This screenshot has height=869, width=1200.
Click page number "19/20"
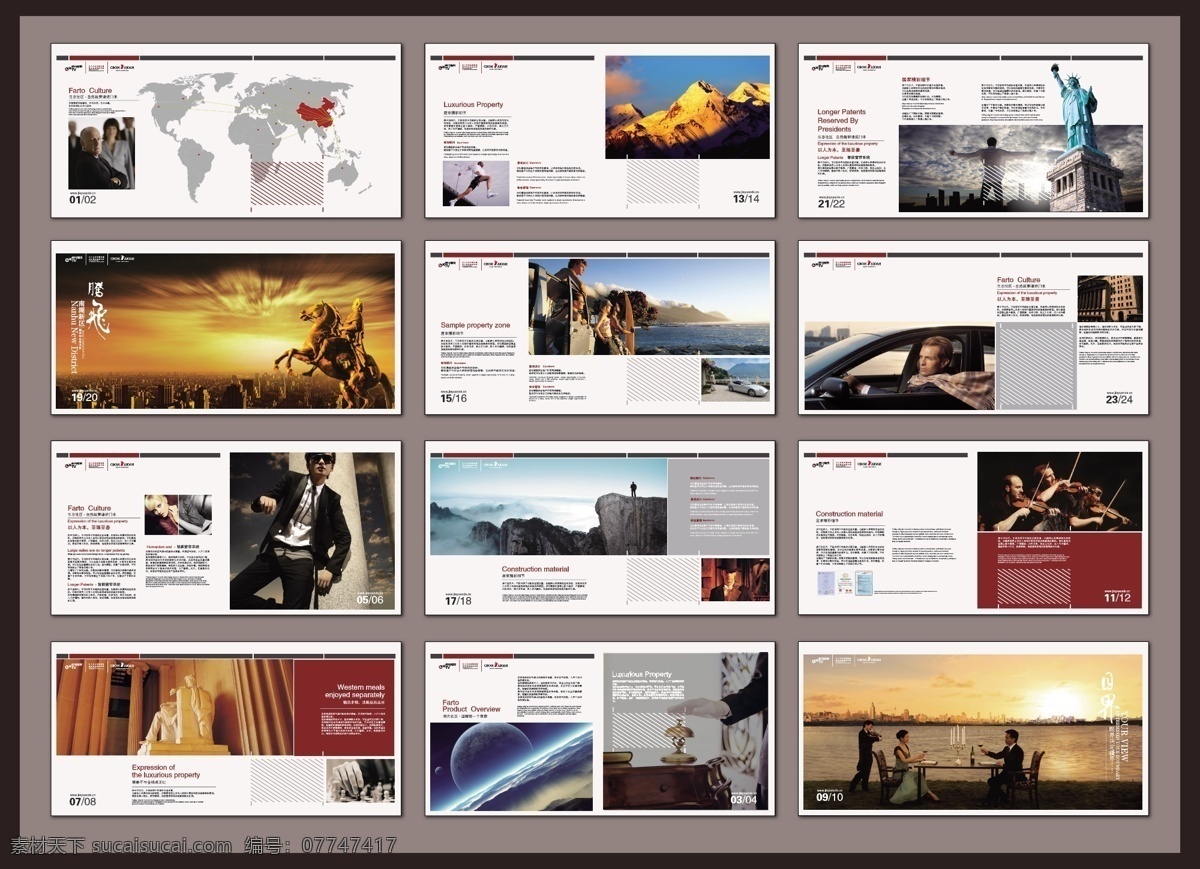point(84,398)
